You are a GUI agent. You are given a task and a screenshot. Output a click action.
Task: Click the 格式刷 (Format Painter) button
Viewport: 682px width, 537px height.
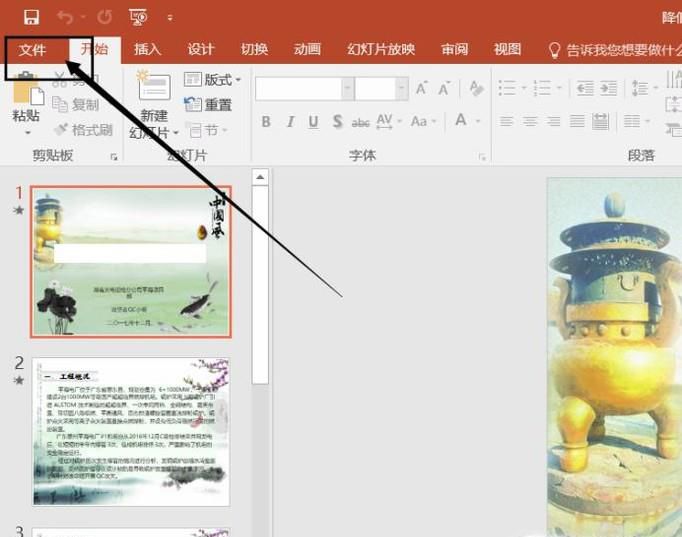(83, 130)
